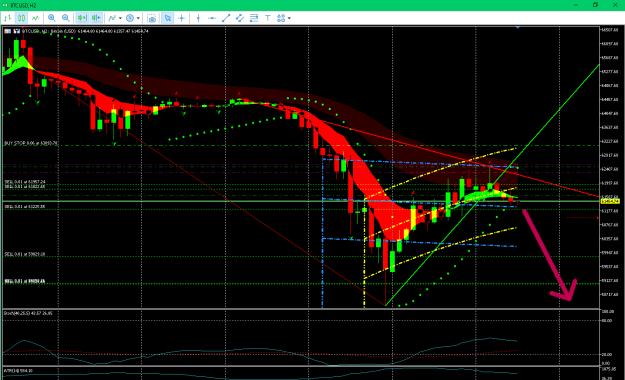Open the shapes and objects tool

pos(281,18)
